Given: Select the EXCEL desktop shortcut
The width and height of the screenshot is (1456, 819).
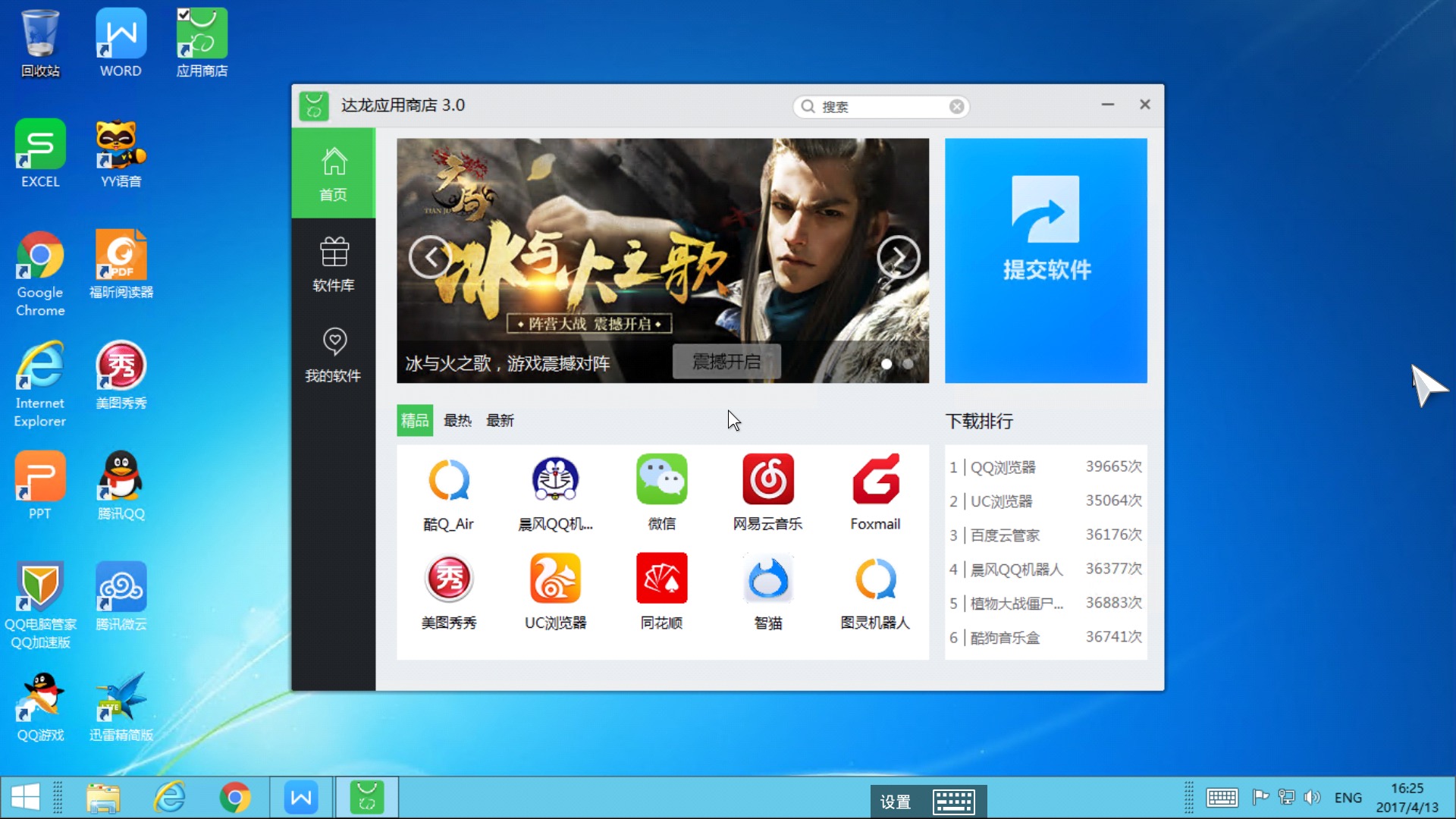Looking at the screenshot, I should [40, 154].
